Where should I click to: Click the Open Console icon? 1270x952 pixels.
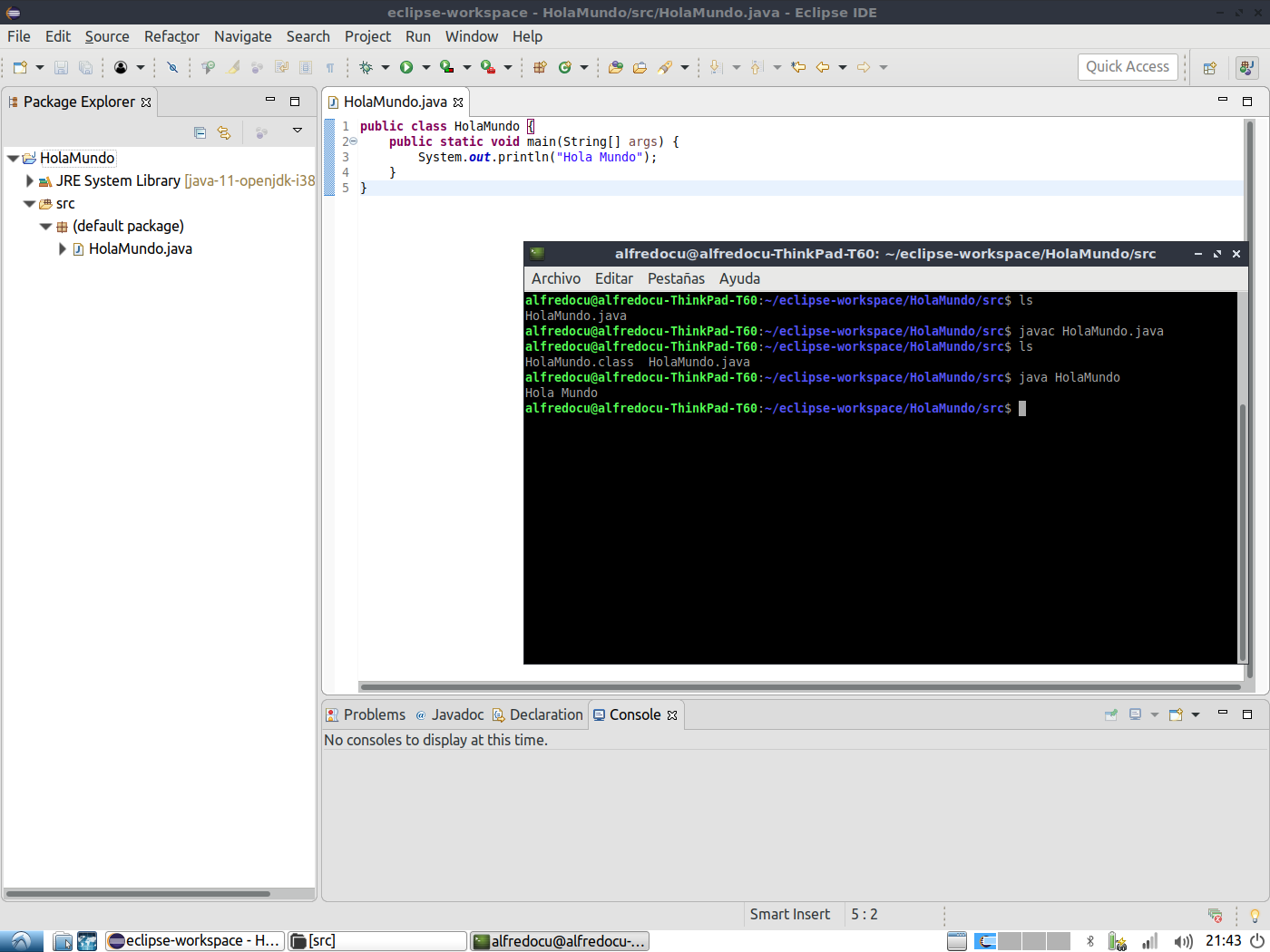pyautogui.click(x=1176, y=714)
